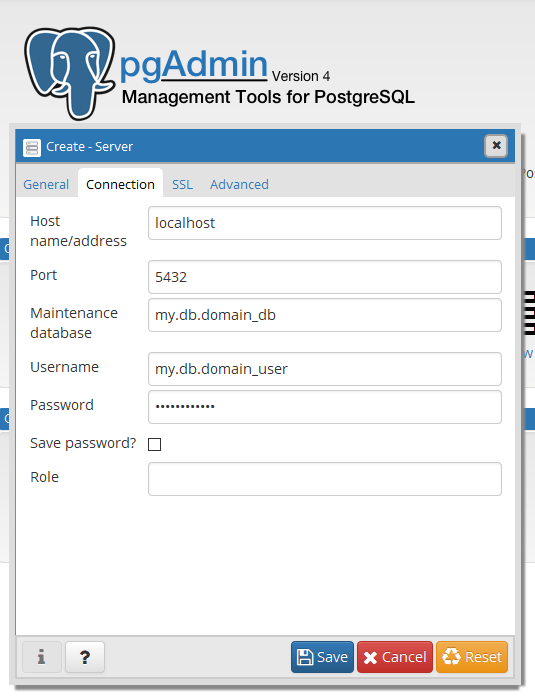Click the Password label text
The height and width of the screenshot is (700, 535).
point(62,405)
